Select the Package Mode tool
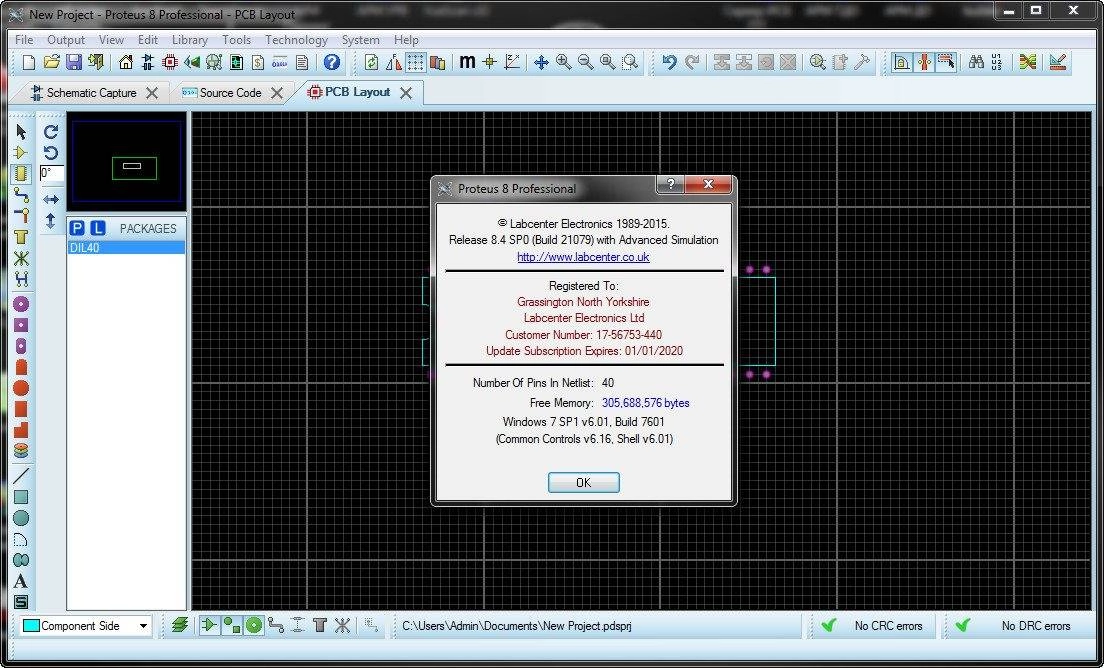1104x668 pixels. [x=20, y=173]
